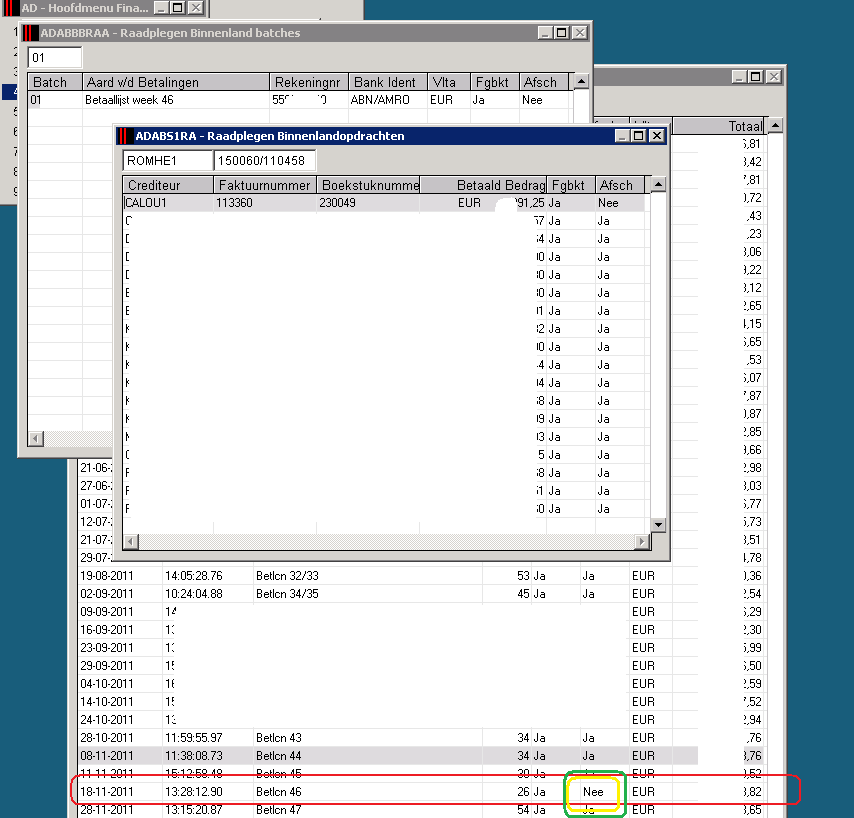
Task: Select the Betlcn 34/35 row
Action: click(x=422, y=594)
